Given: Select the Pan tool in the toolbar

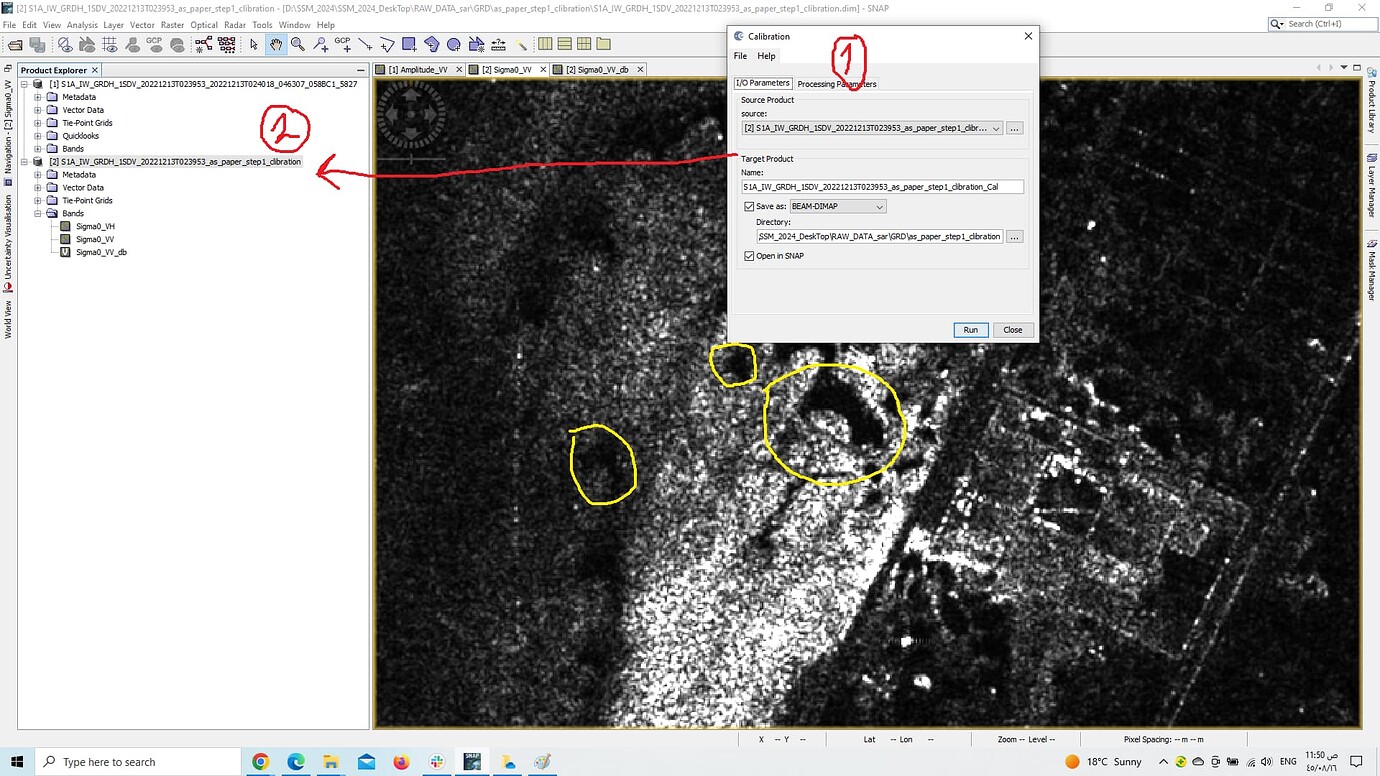Looking at the screenshot, I should pyautogui.click(x=277, y=44).
